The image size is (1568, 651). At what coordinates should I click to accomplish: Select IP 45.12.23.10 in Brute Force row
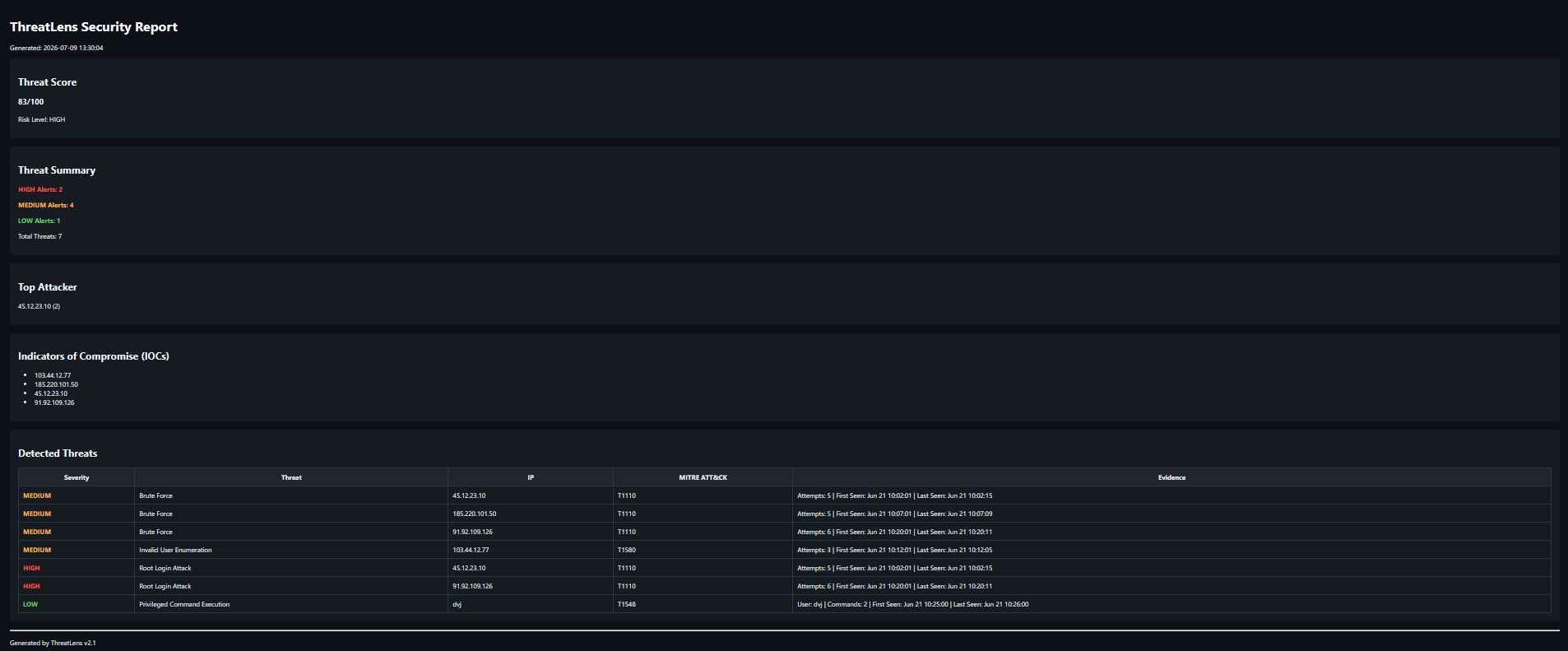coord(469,495)
